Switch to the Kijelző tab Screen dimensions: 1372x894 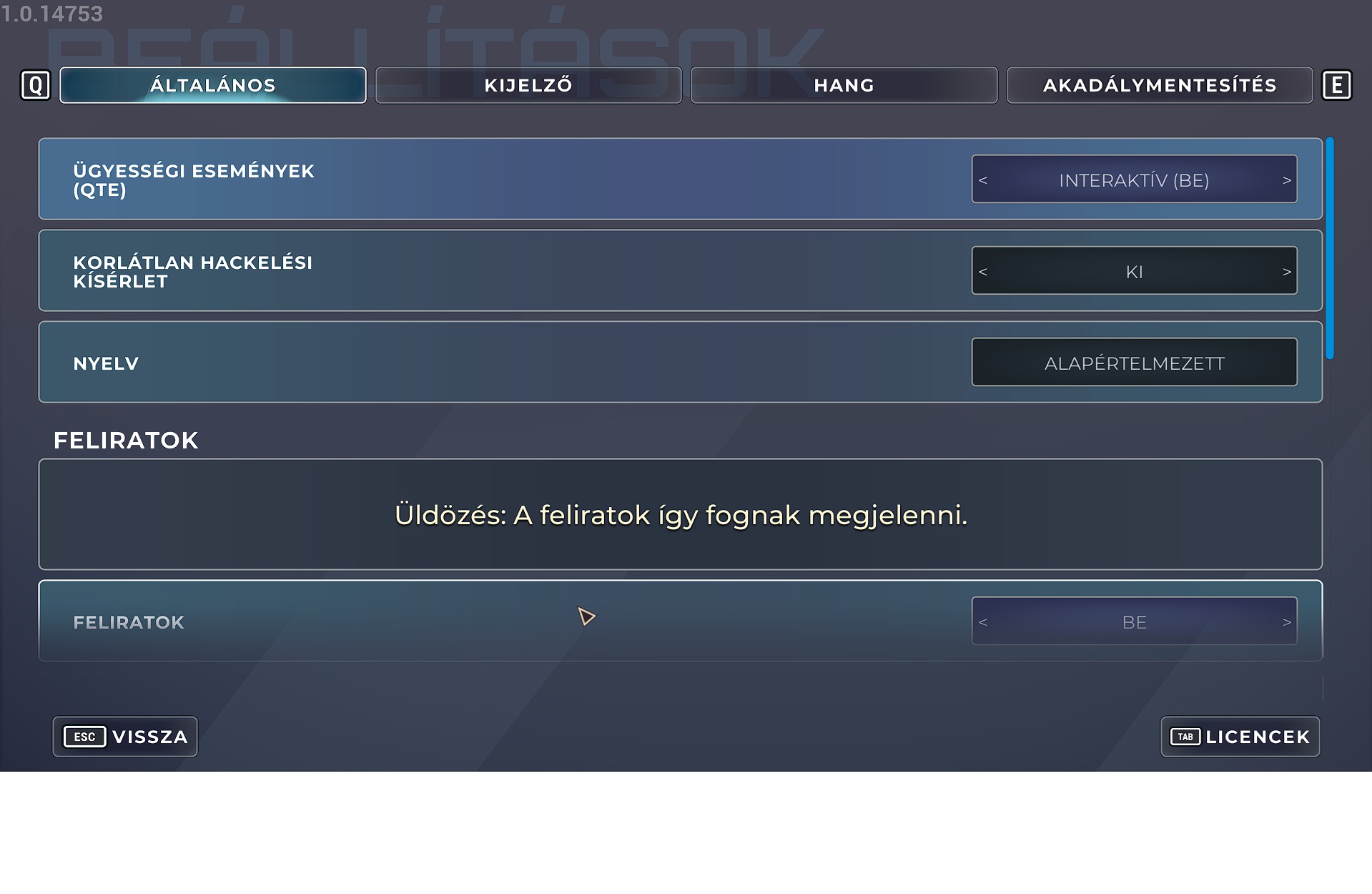pyautogui.click(x=528, y=85)
